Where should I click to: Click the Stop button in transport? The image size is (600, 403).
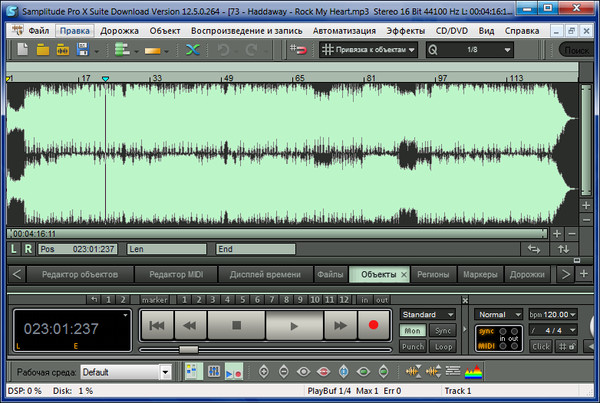pos(237,325)
